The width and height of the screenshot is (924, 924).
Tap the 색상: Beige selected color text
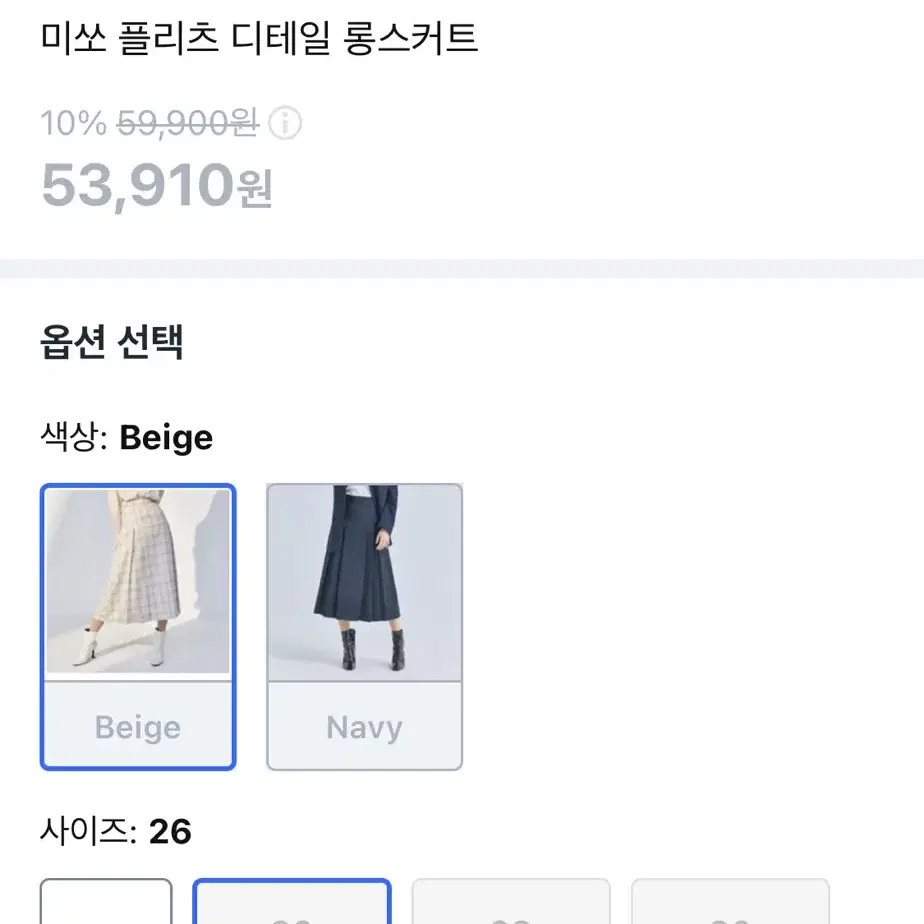coord(126,437)
